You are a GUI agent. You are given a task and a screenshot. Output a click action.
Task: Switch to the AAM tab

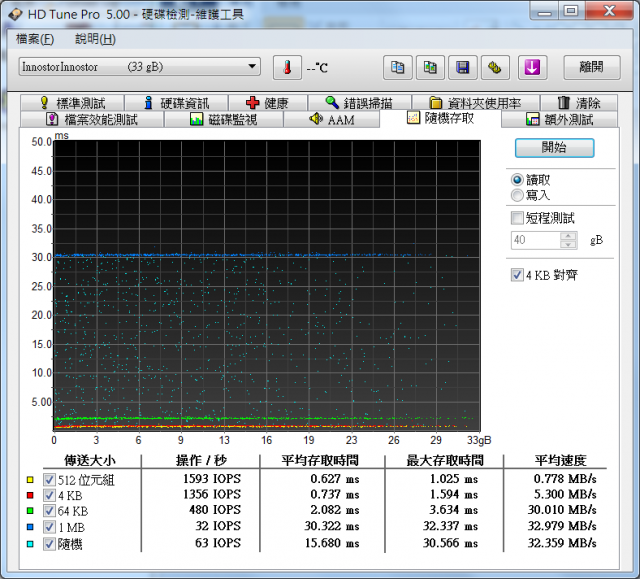(331, 120)
